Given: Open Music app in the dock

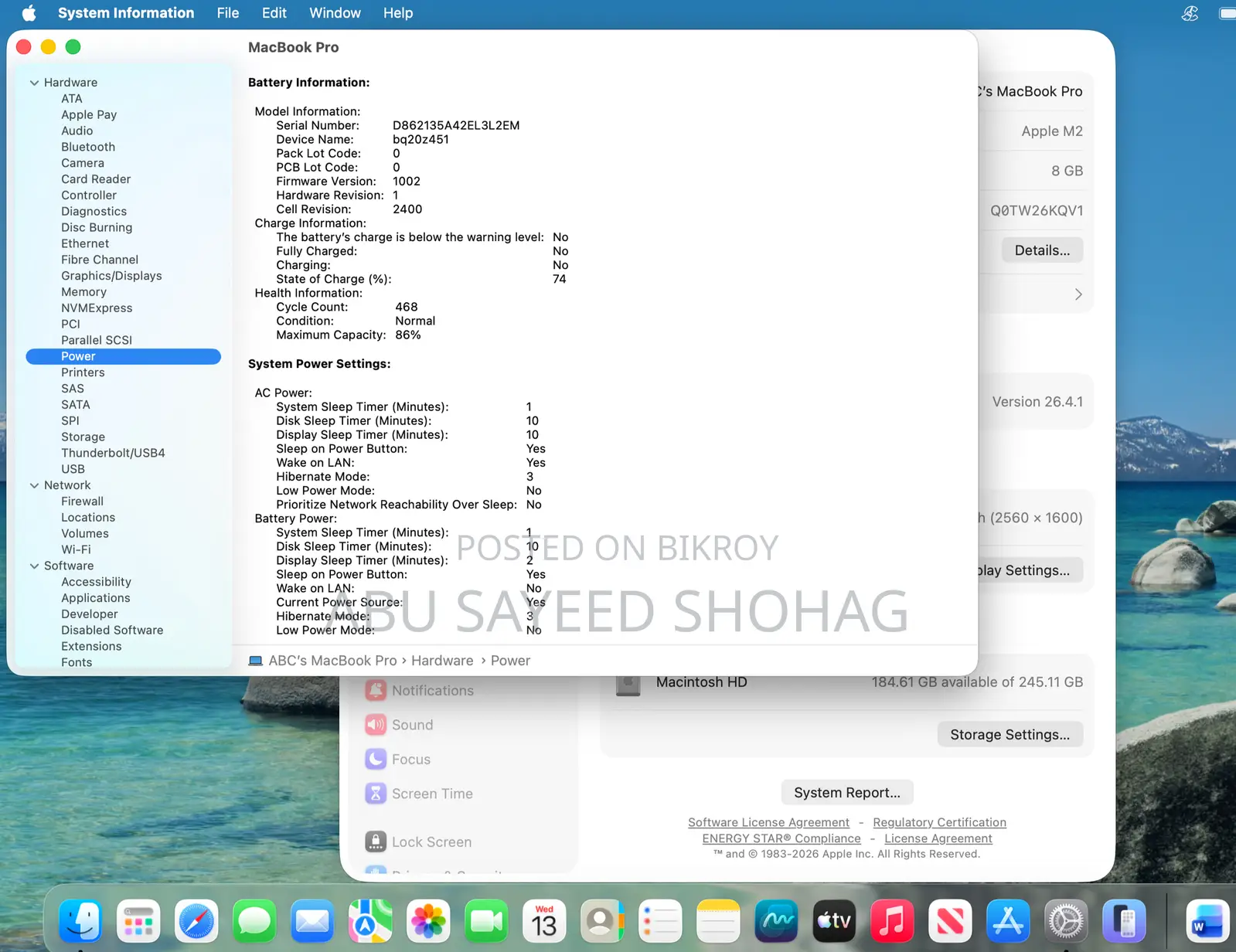Looking at the screenshot, I should coord(892,921).
